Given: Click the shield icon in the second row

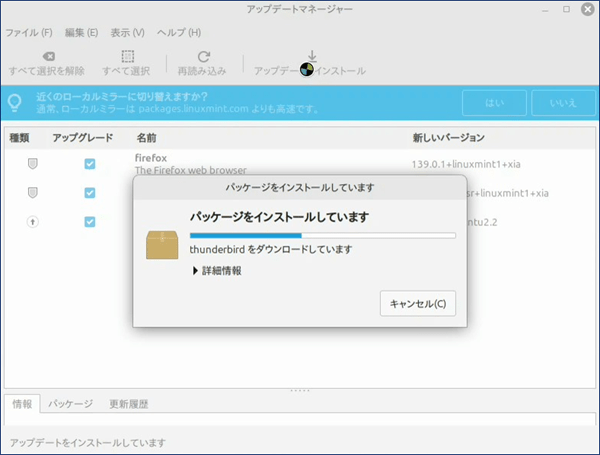Looking at the screenshot, I should click(33, 192).
